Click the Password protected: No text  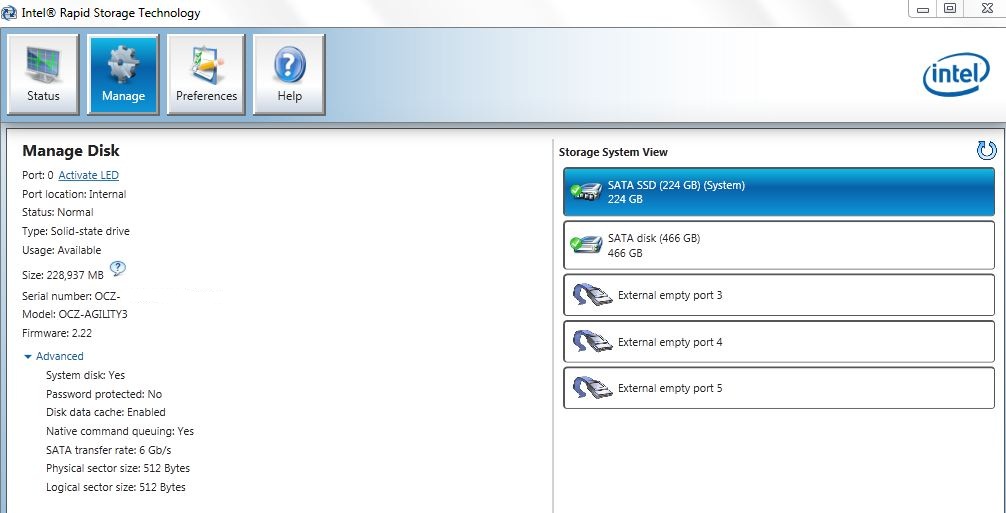click(x=104, y=394)
